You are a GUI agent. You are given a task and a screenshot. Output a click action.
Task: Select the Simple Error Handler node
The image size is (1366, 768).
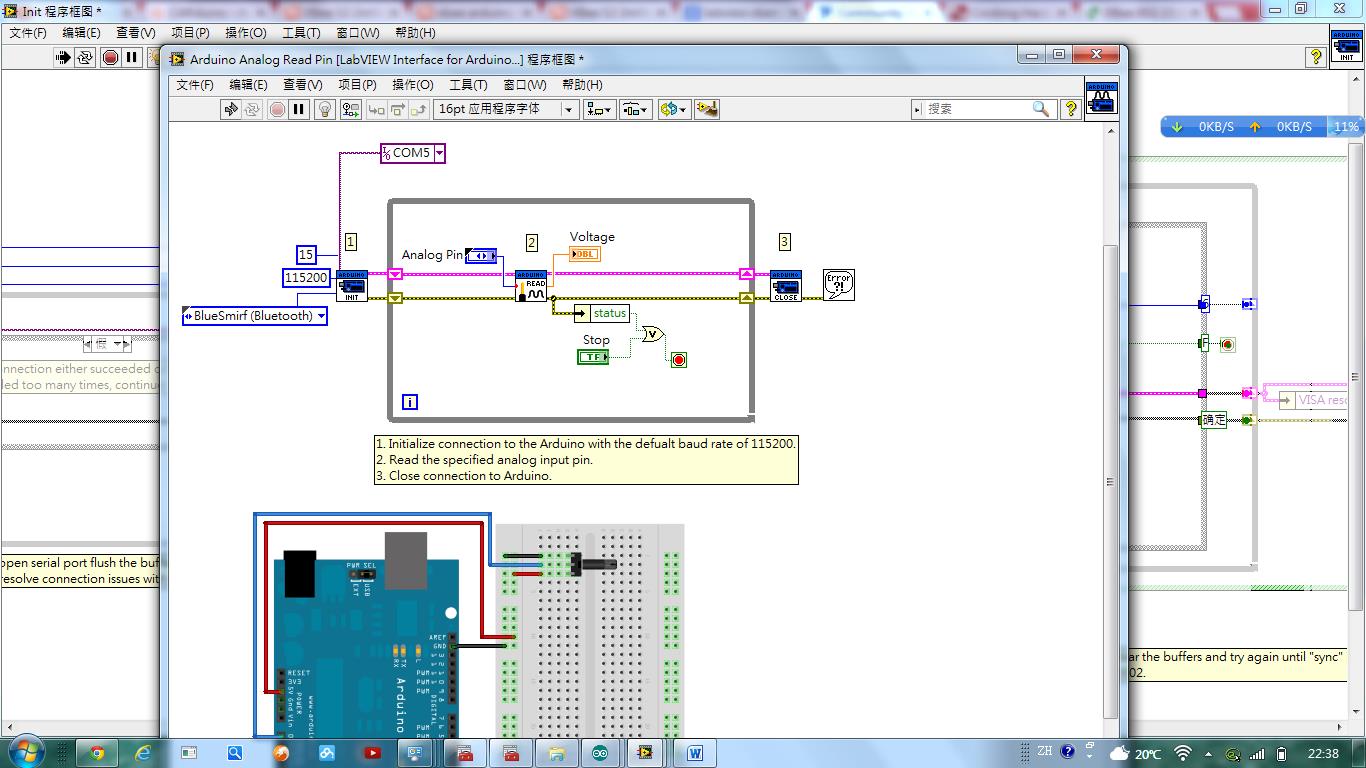tap(838, 285)
